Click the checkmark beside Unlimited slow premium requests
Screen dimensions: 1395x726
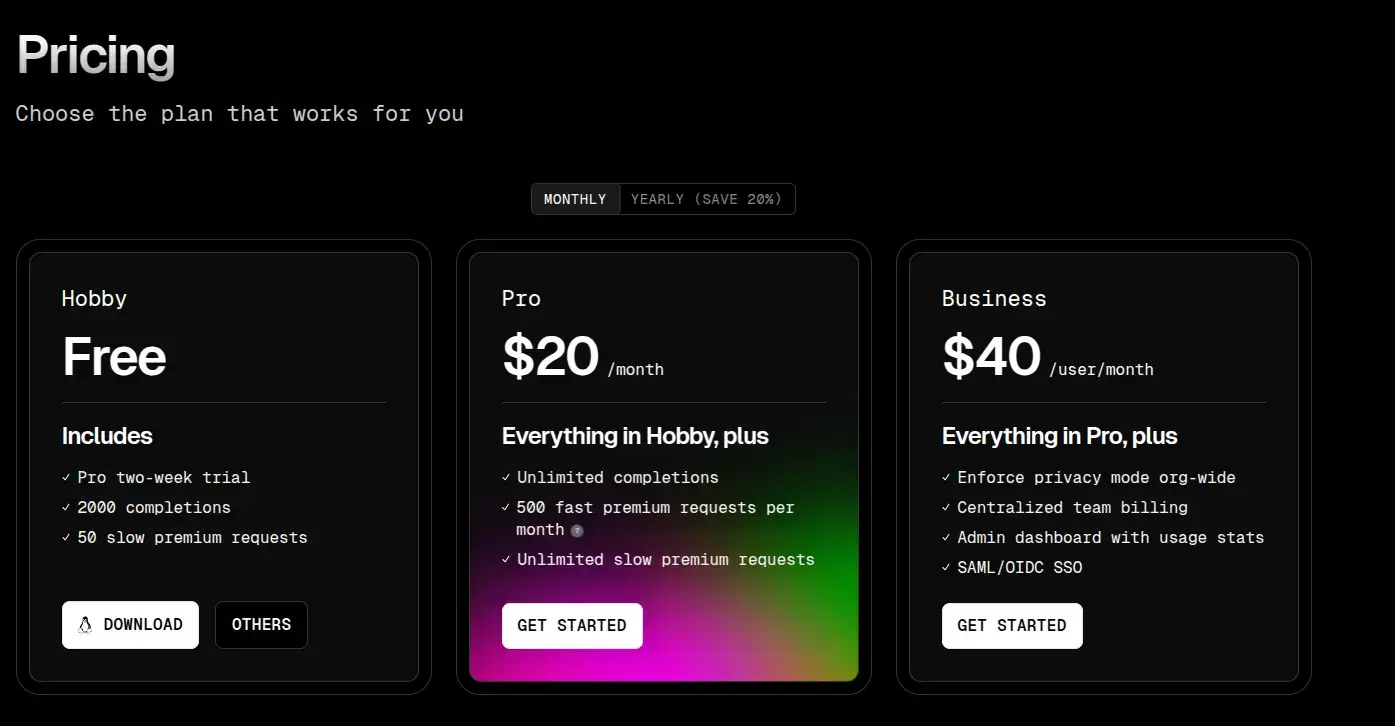(x=506, y=560)
